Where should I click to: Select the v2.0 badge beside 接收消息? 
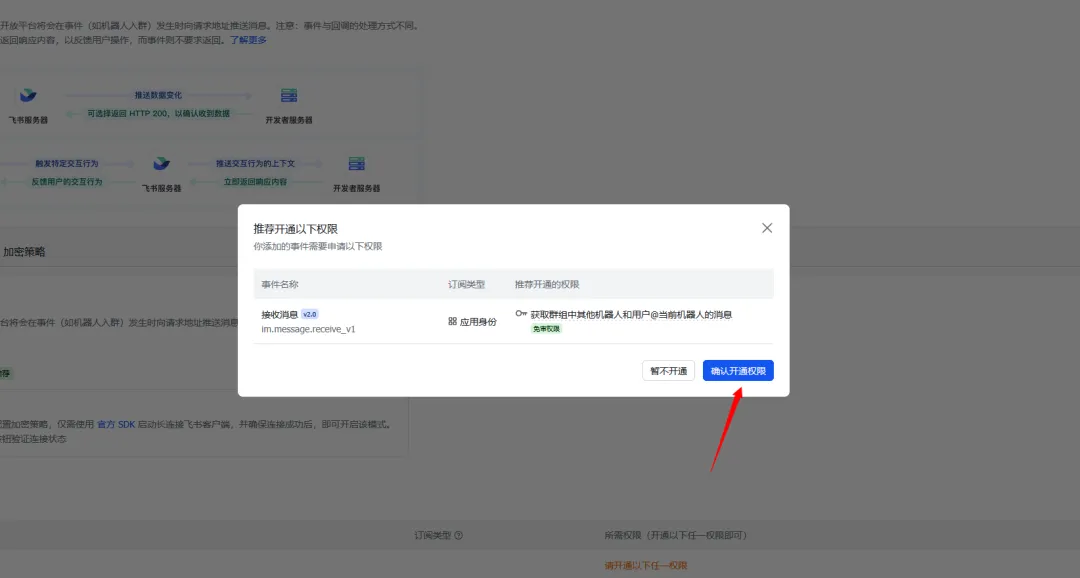point(310,314)
